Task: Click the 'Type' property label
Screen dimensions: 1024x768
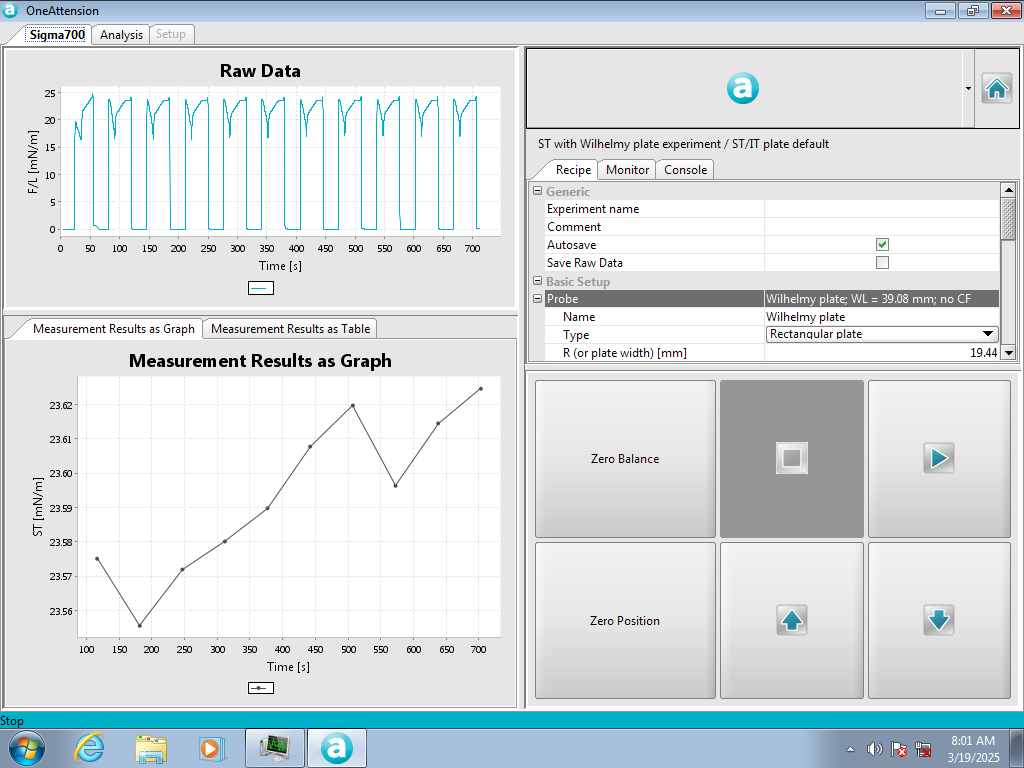Action: coord(576,335)
